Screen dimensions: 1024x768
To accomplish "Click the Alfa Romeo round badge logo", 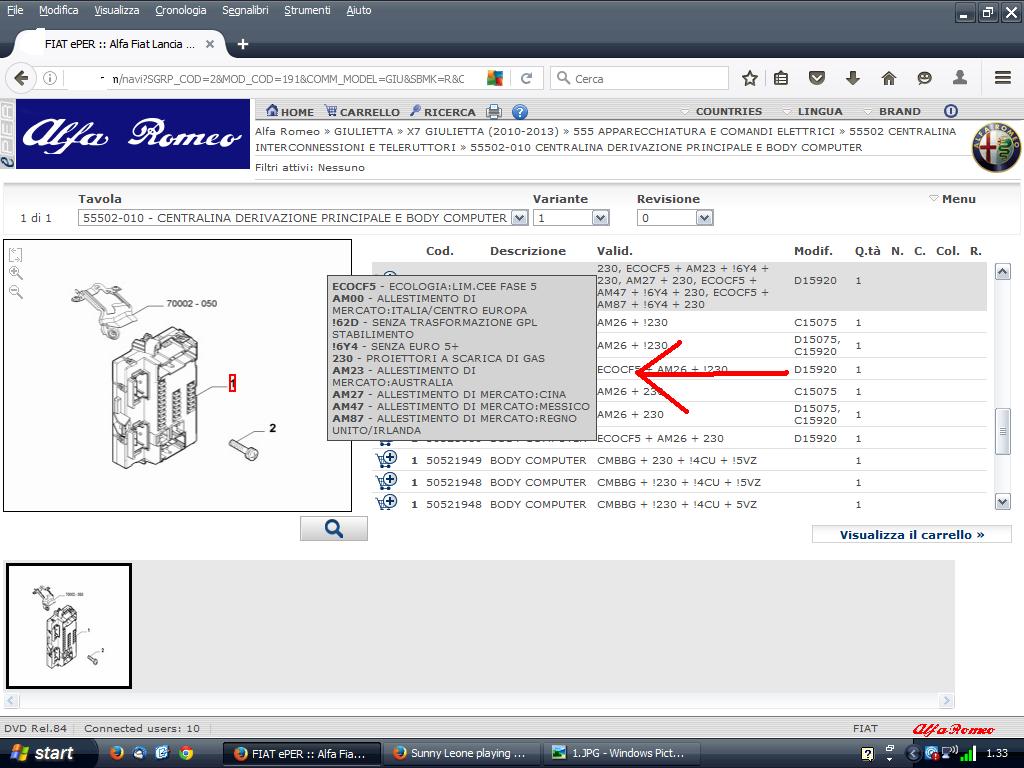I will 997,148.
